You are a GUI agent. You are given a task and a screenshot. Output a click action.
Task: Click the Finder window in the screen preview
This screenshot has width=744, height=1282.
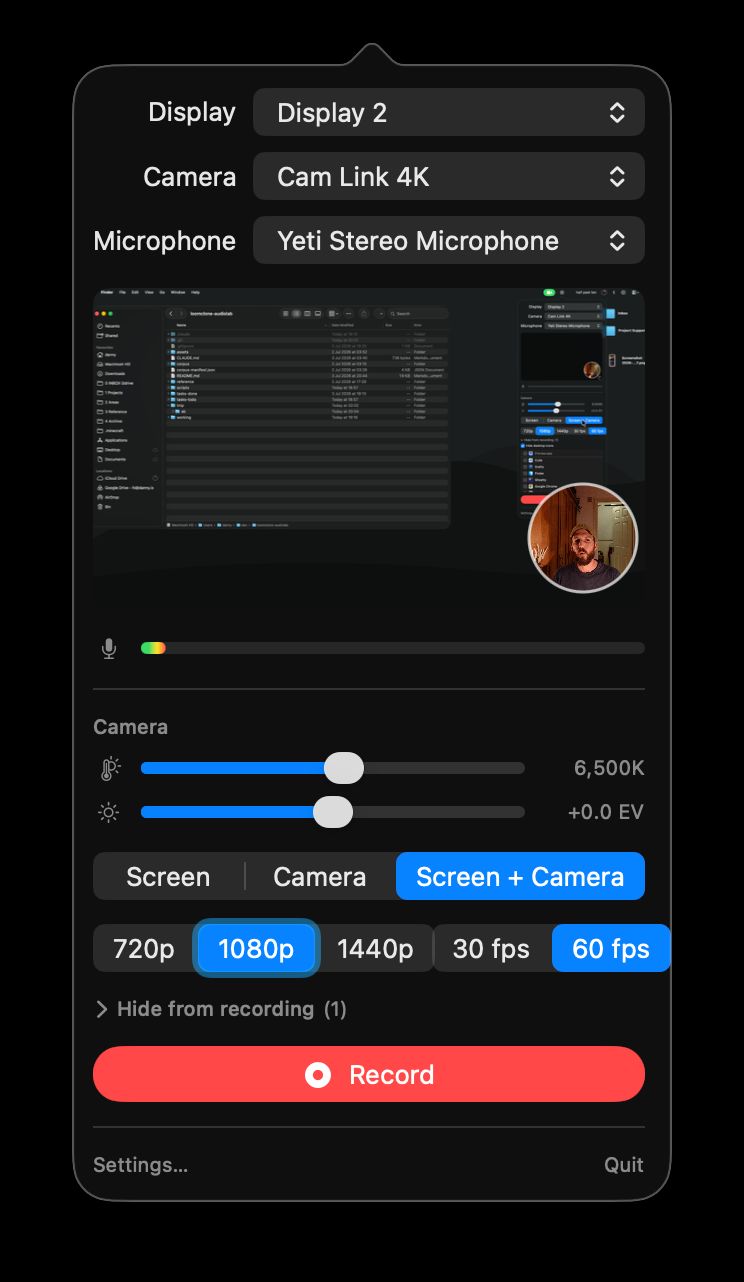tap(272, 416)
